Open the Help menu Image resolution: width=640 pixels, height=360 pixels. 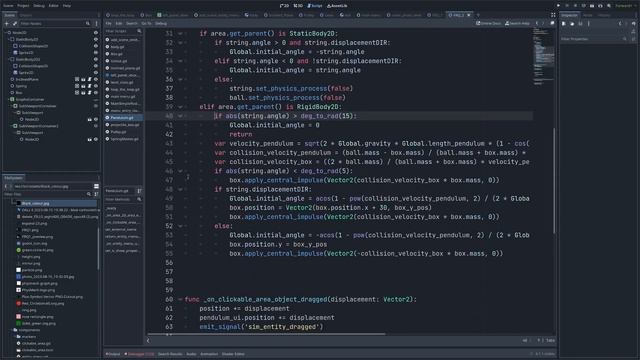click(67, 6)
